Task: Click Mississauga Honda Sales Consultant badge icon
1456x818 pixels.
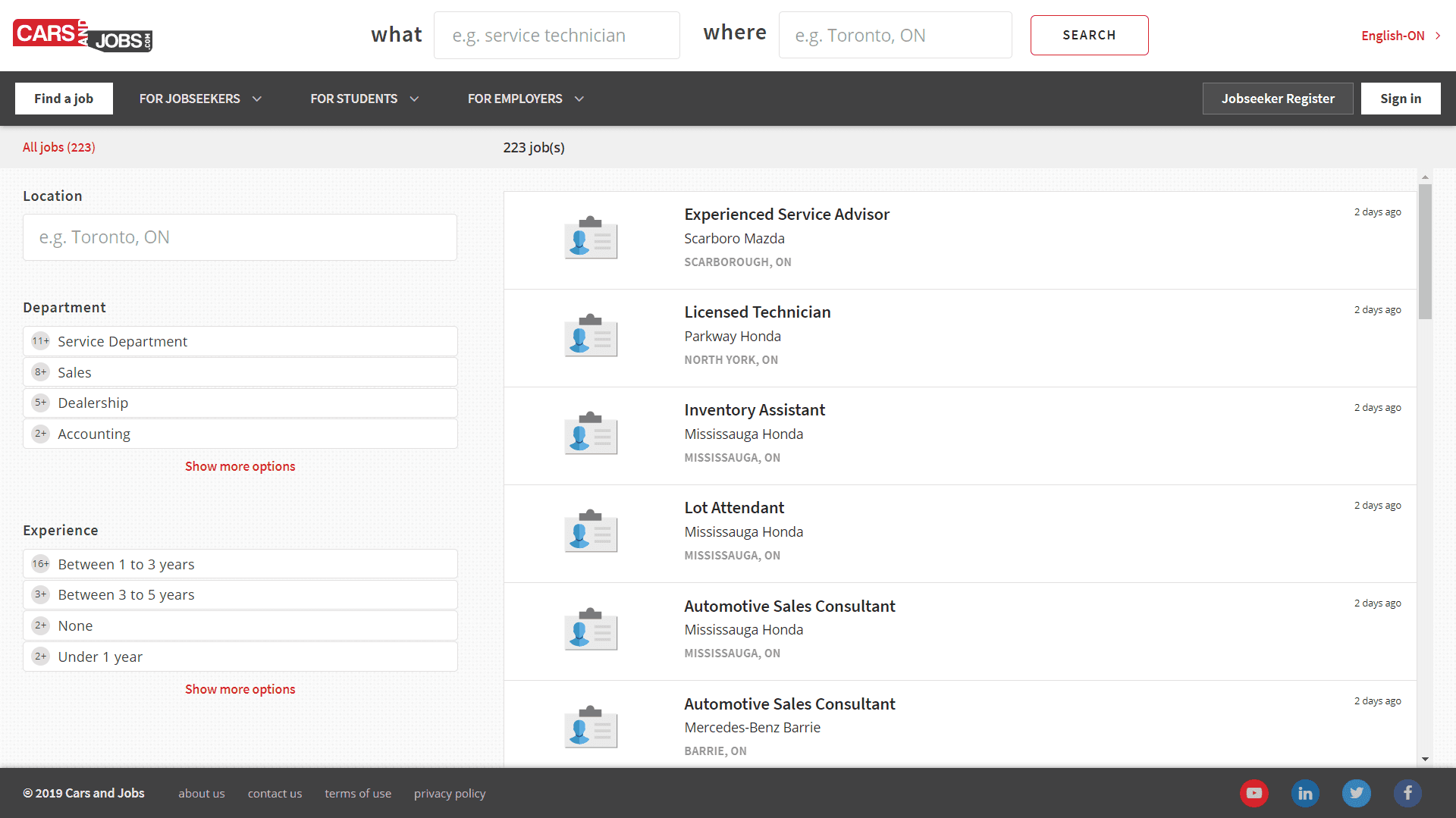Action: pyautogui.click(x=591, y=629)
